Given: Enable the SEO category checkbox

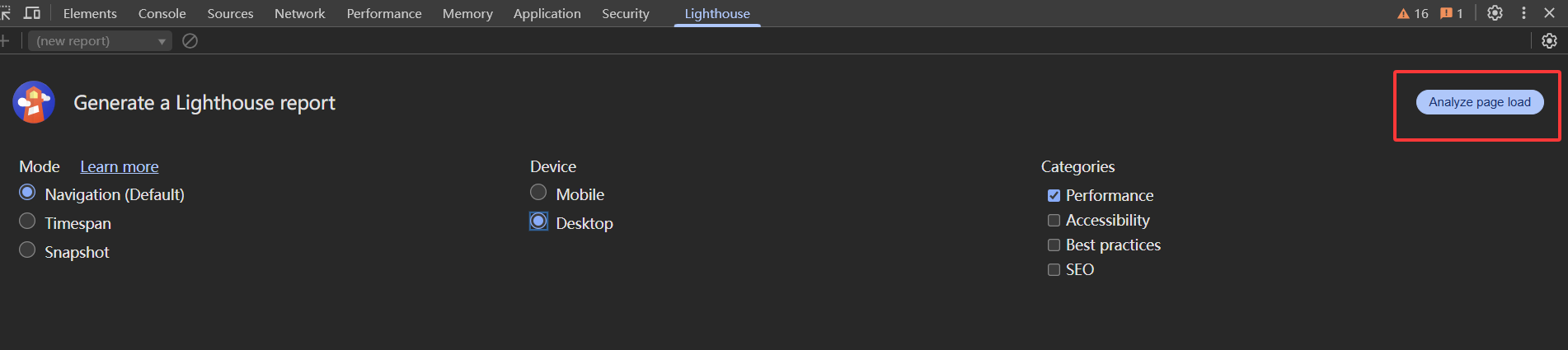Looking at the screenshot, I should click(x=1054, y=270).
